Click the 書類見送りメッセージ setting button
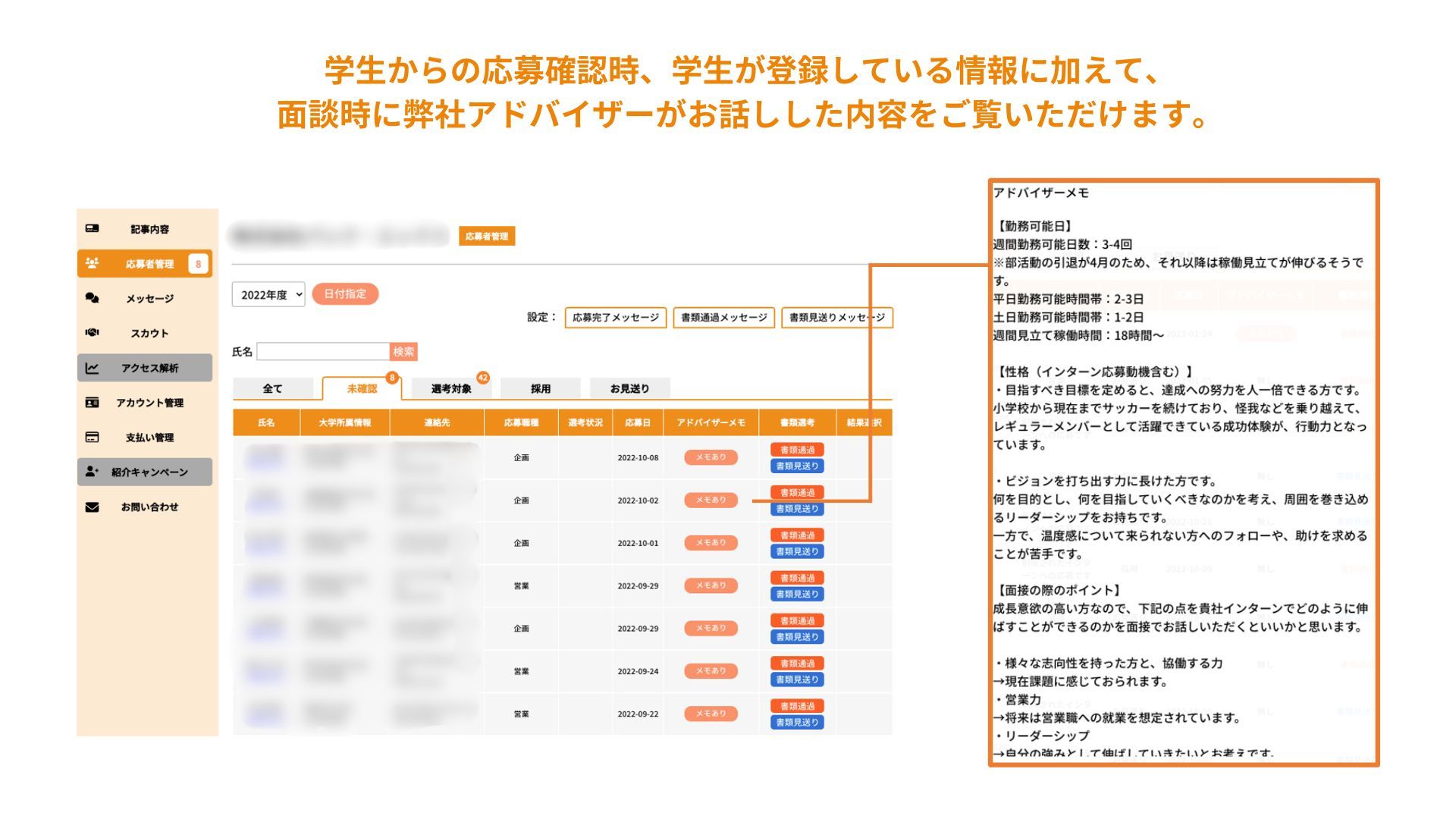1456x819 pixels. (837, 317)
